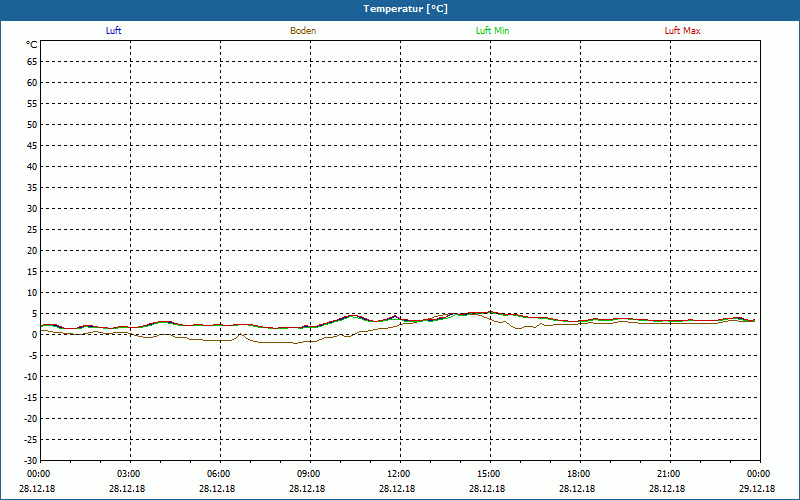Click the -10 y-axis value
Screen dimensions: 800x500
point(31,377)
